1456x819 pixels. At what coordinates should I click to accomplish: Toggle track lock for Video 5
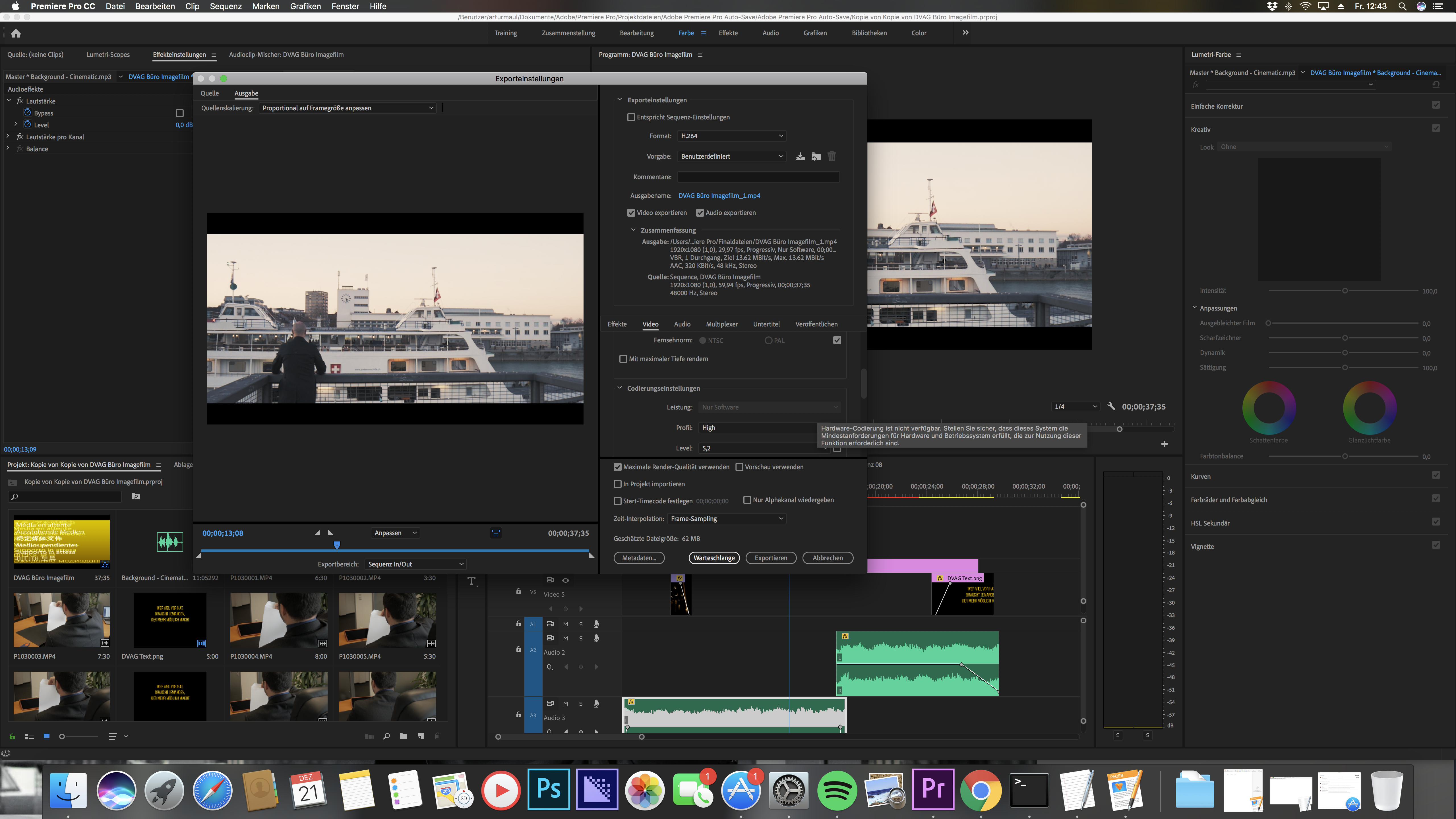pyautogui.click(x=518, y=591)
